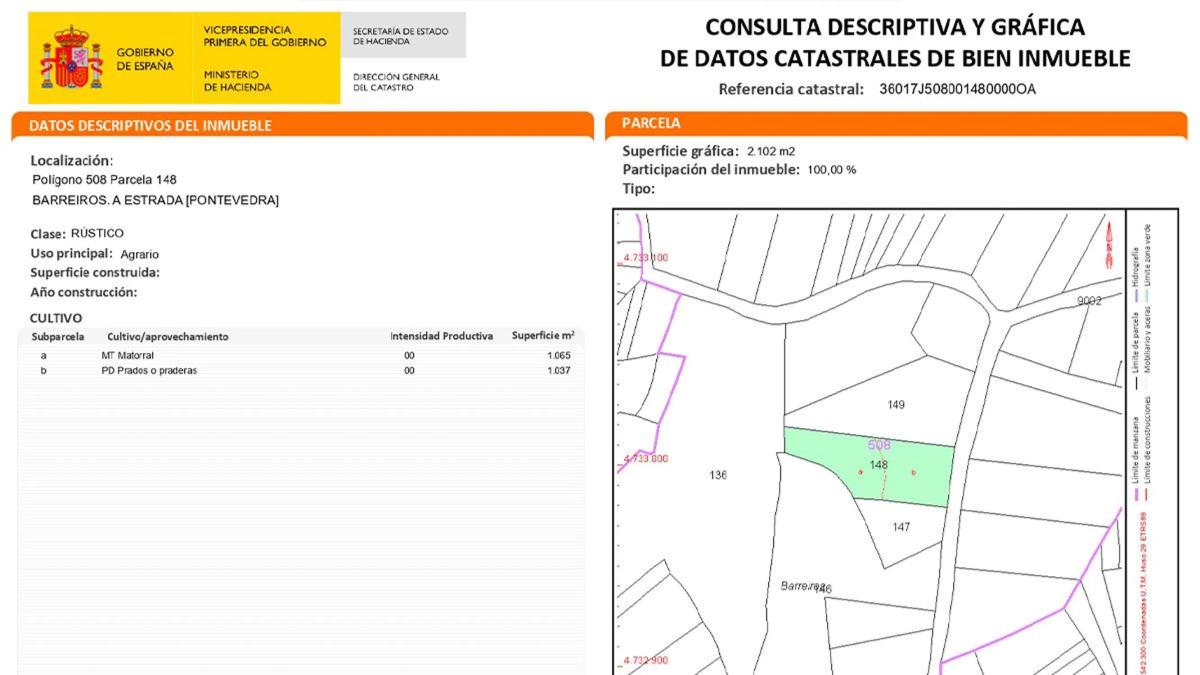
Task: Click the Ministerio de Hacienda yellow banner
Action: coord(265,59)
